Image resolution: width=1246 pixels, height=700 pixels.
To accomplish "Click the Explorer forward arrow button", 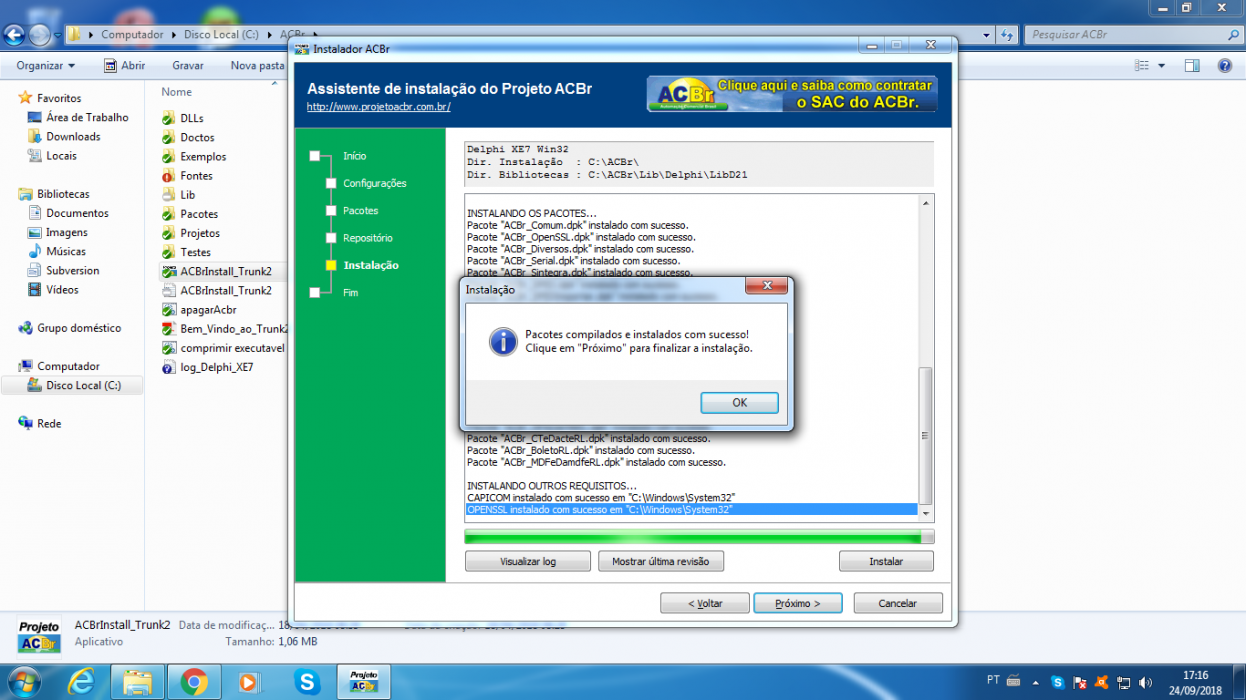I will (39, 35).
